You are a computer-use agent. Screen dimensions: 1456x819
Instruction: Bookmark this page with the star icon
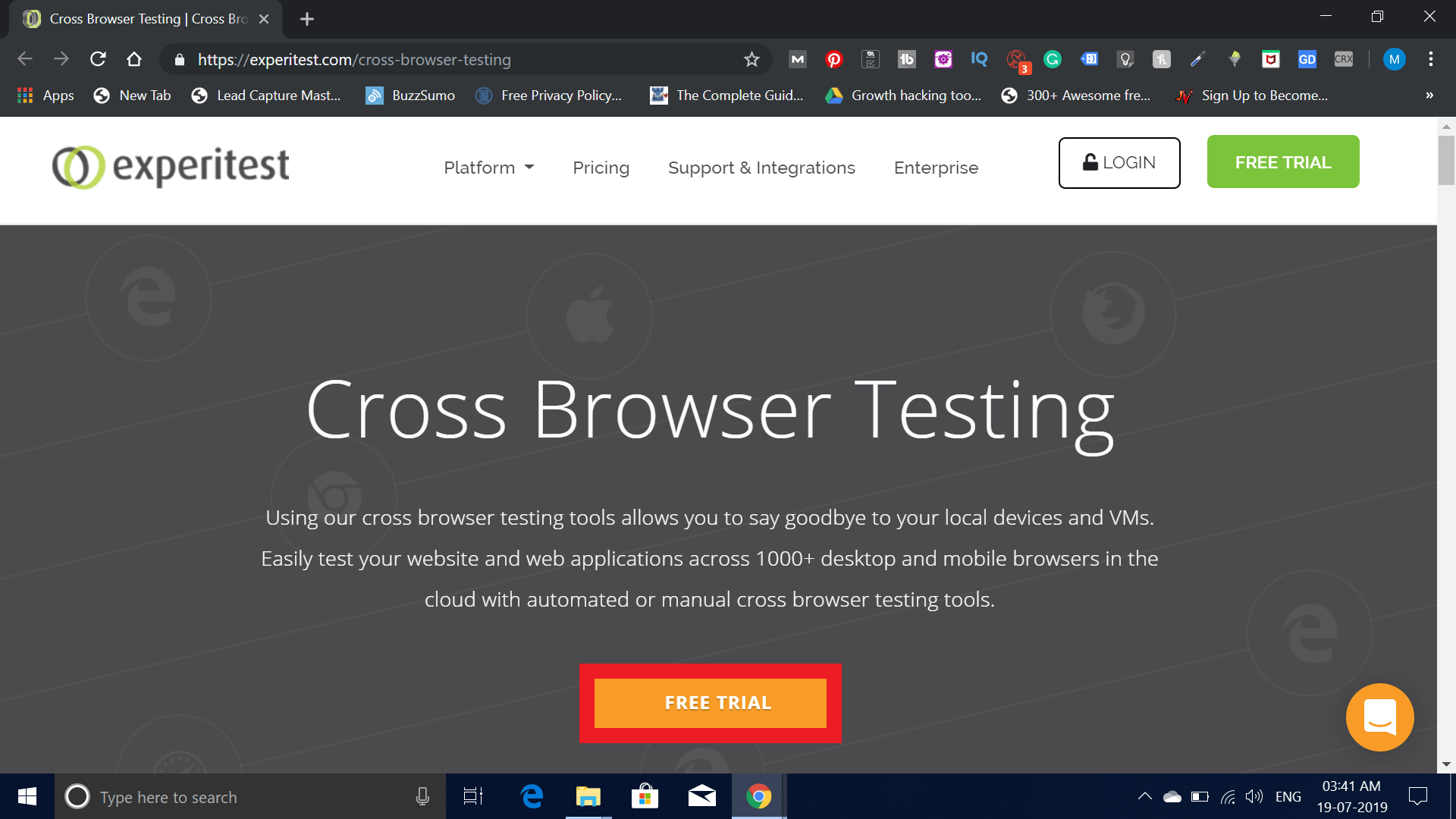click(752, 59)
